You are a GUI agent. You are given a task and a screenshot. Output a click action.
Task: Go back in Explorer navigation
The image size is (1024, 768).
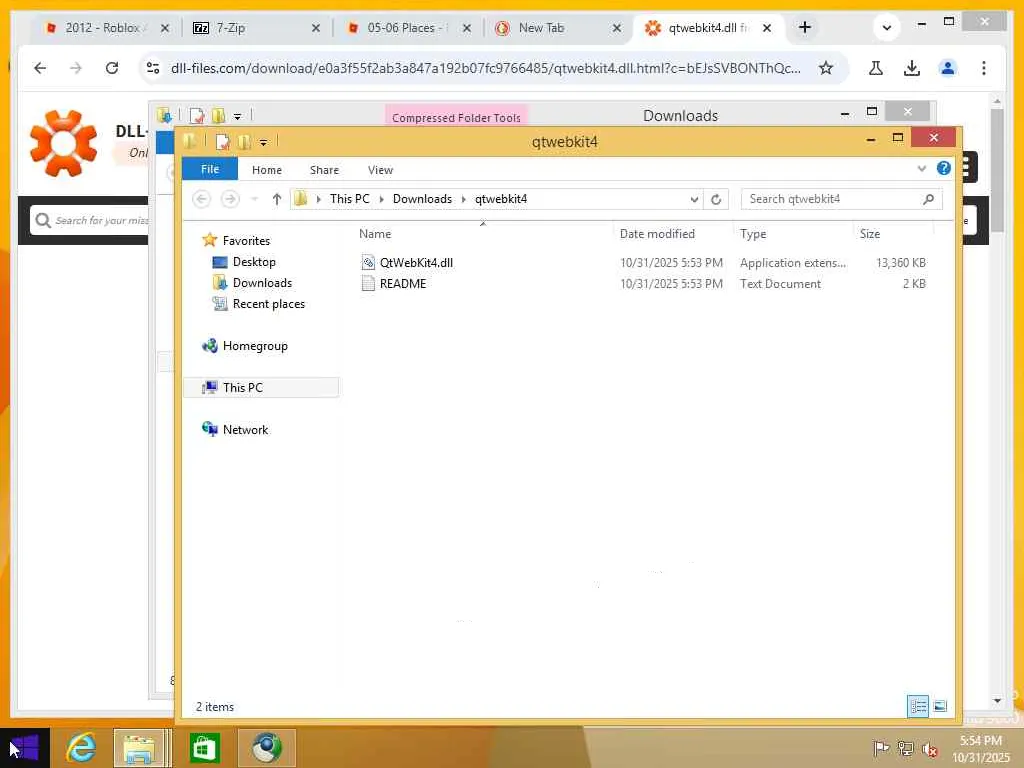click(202, 199)
